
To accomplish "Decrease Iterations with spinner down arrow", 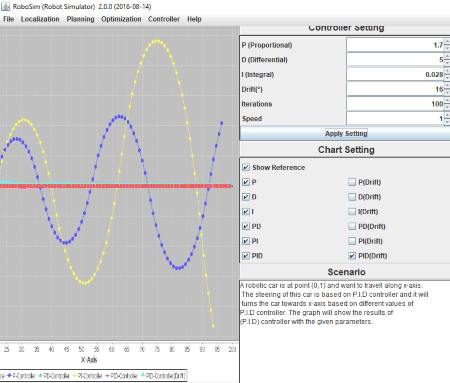I will click(x=447, y=107).
